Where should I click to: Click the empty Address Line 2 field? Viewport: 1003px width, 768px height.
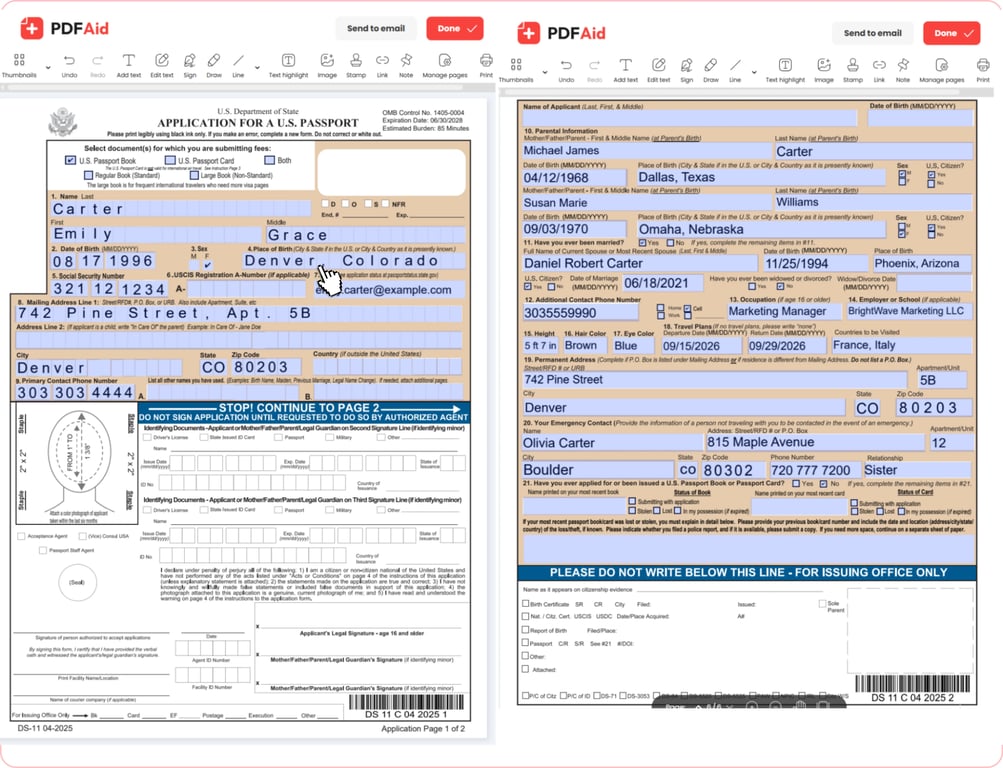(239, 340)
